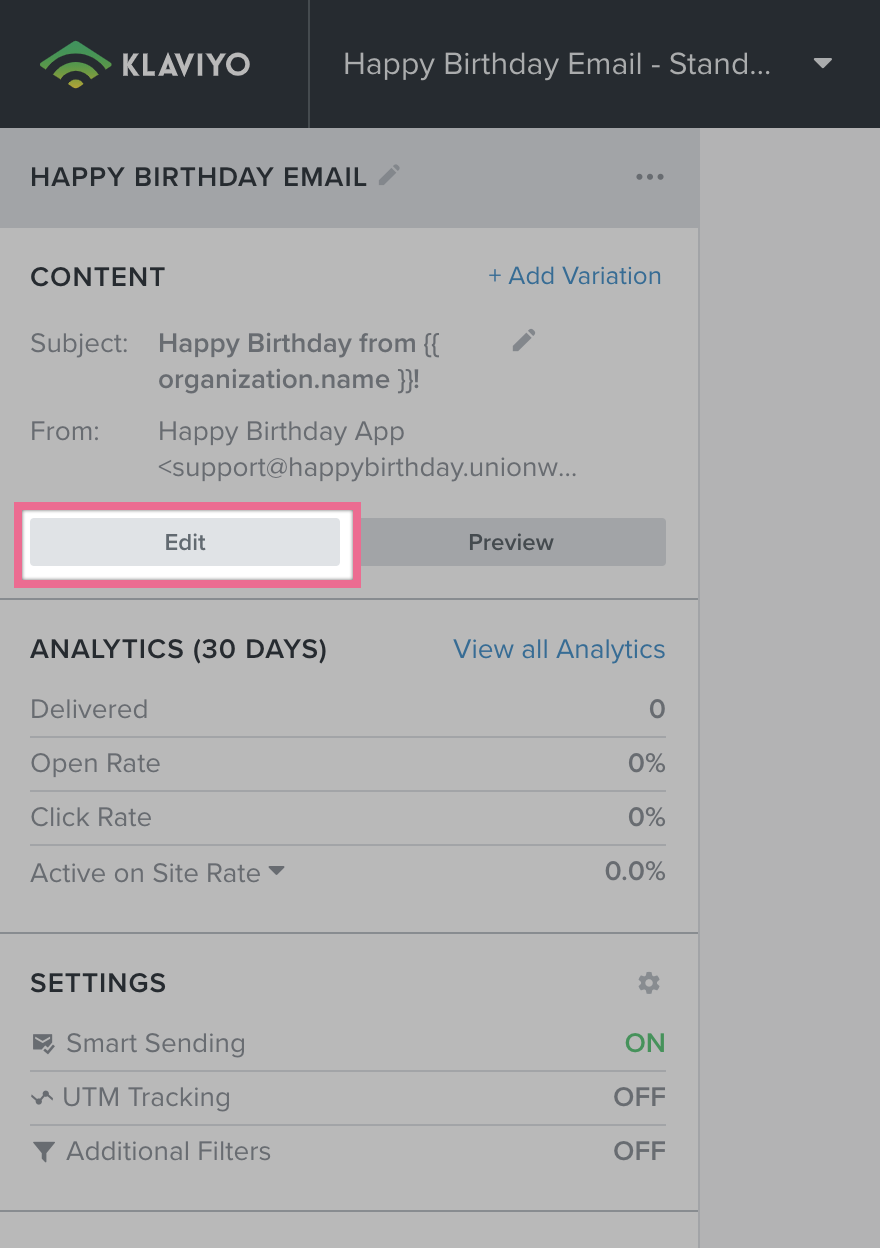Click the Delivered analytics row

pos(347,709)
